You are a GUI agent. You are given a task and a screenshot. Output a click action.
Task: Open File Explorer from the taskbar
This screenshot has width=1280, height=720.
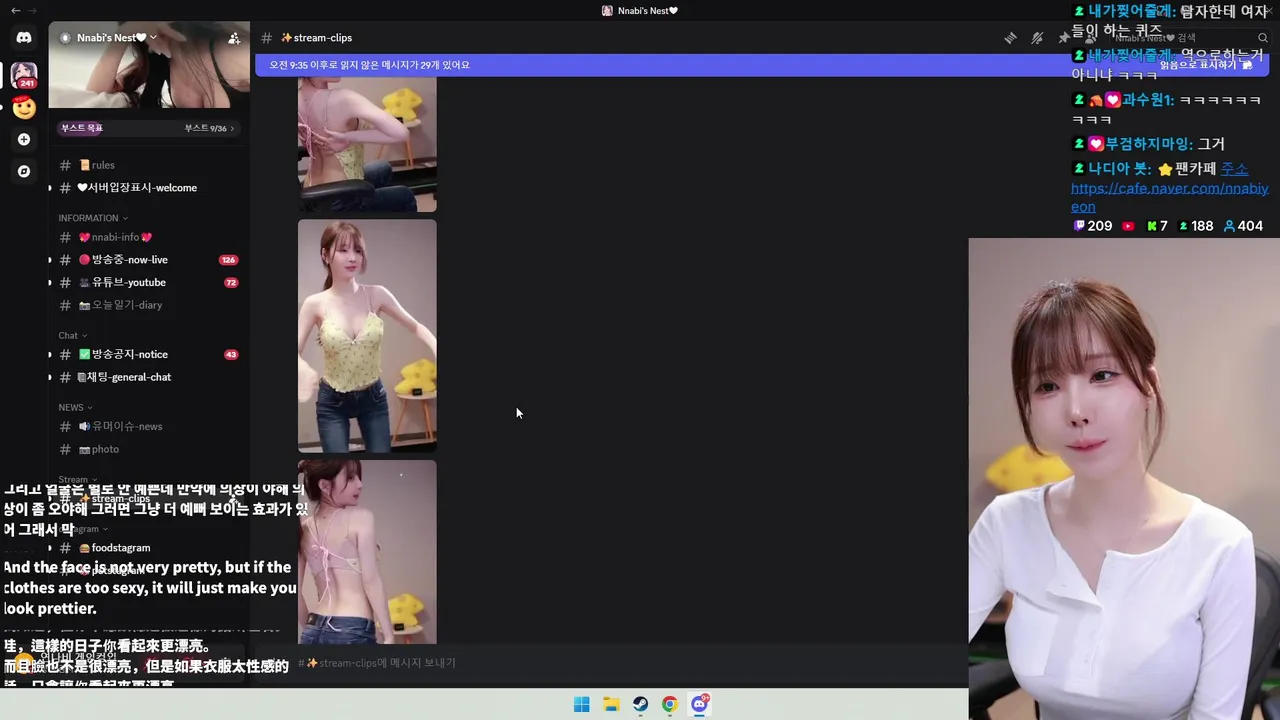[x=611, y=704]
